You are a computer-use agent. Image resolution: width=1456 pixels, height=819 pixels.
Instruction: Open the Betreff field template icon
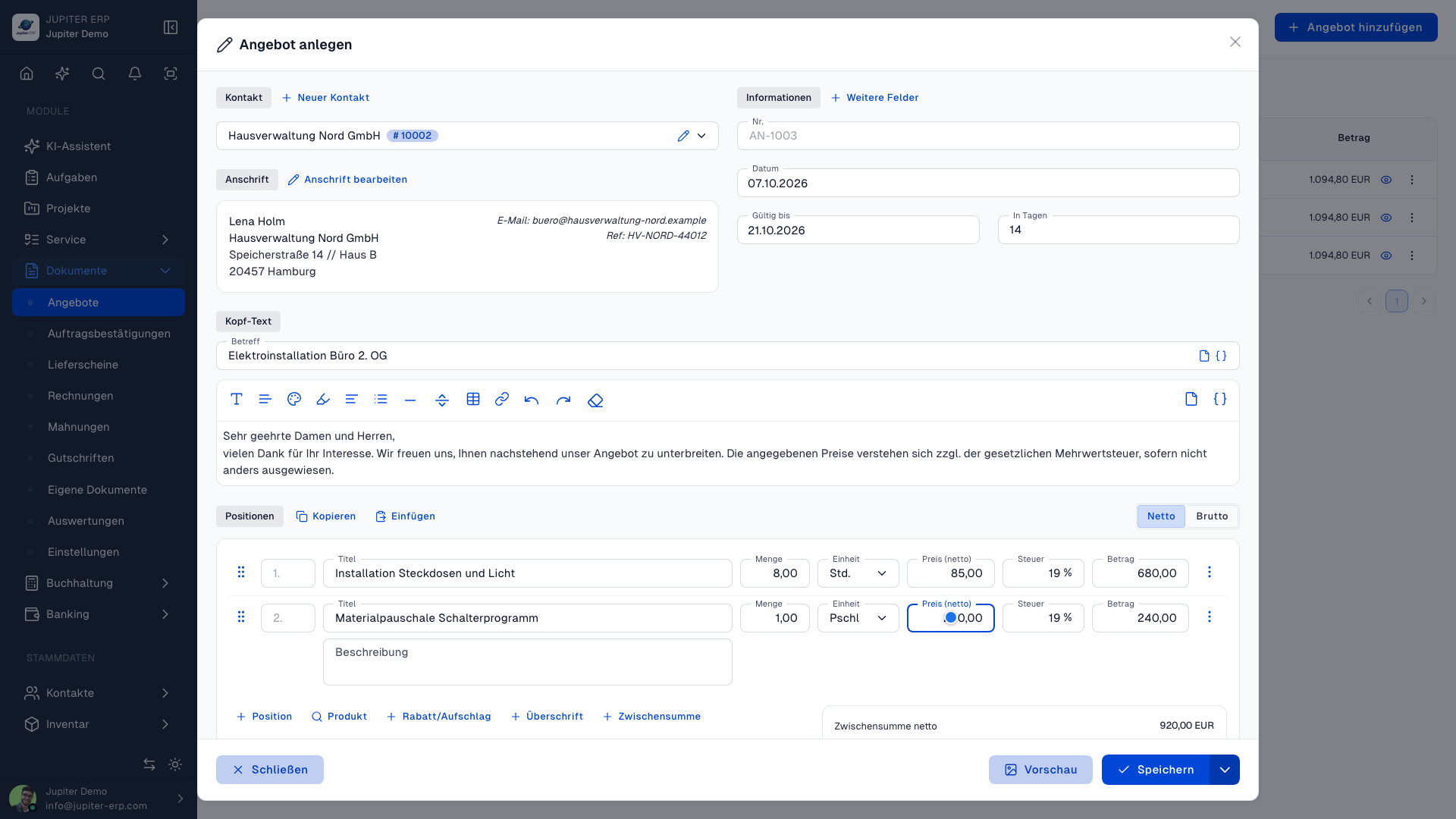(x=1204, y=356)
